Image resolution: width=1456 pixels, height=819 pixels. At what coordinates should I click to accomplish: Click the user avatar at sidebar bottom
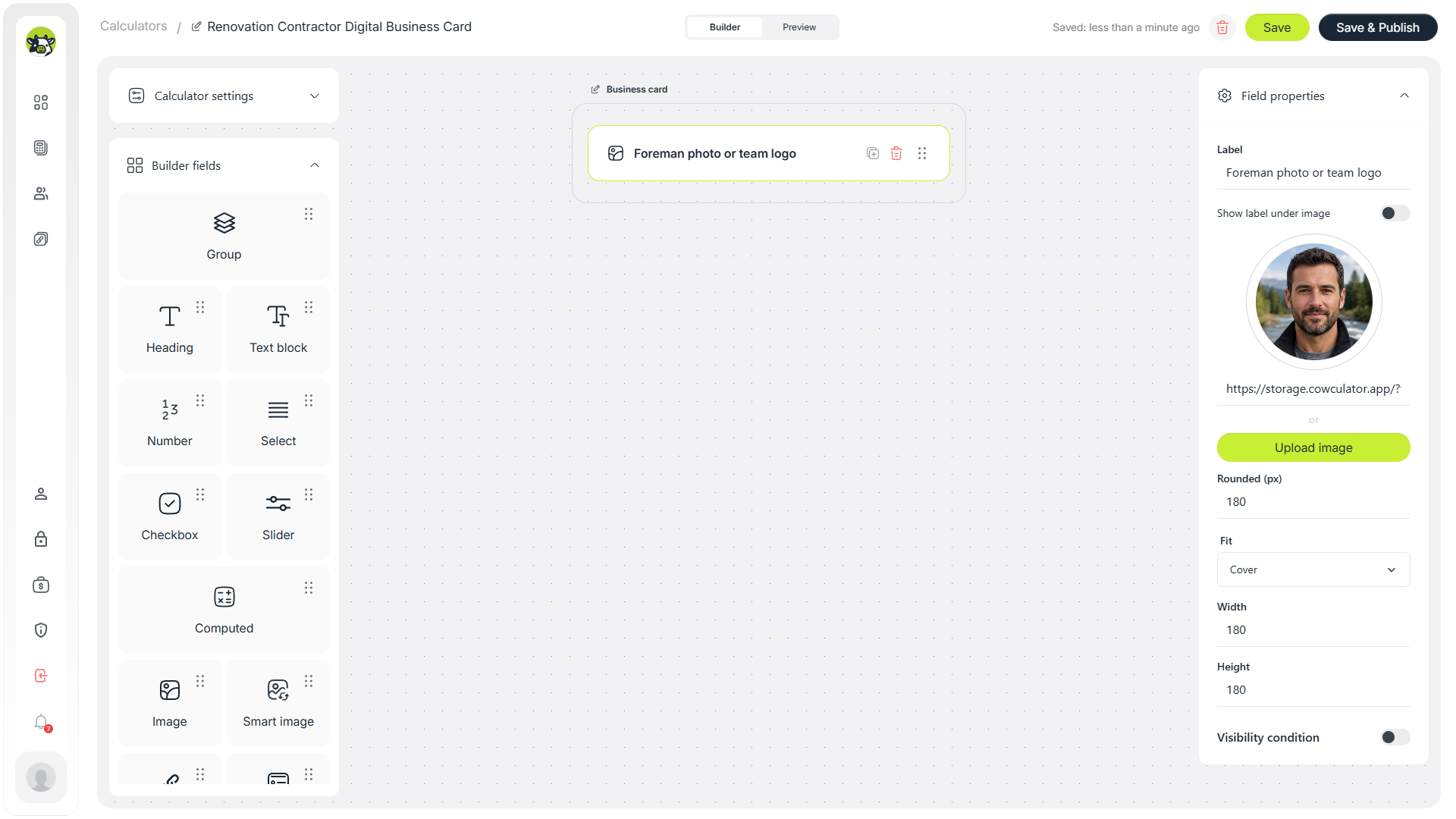click(41, 777)
